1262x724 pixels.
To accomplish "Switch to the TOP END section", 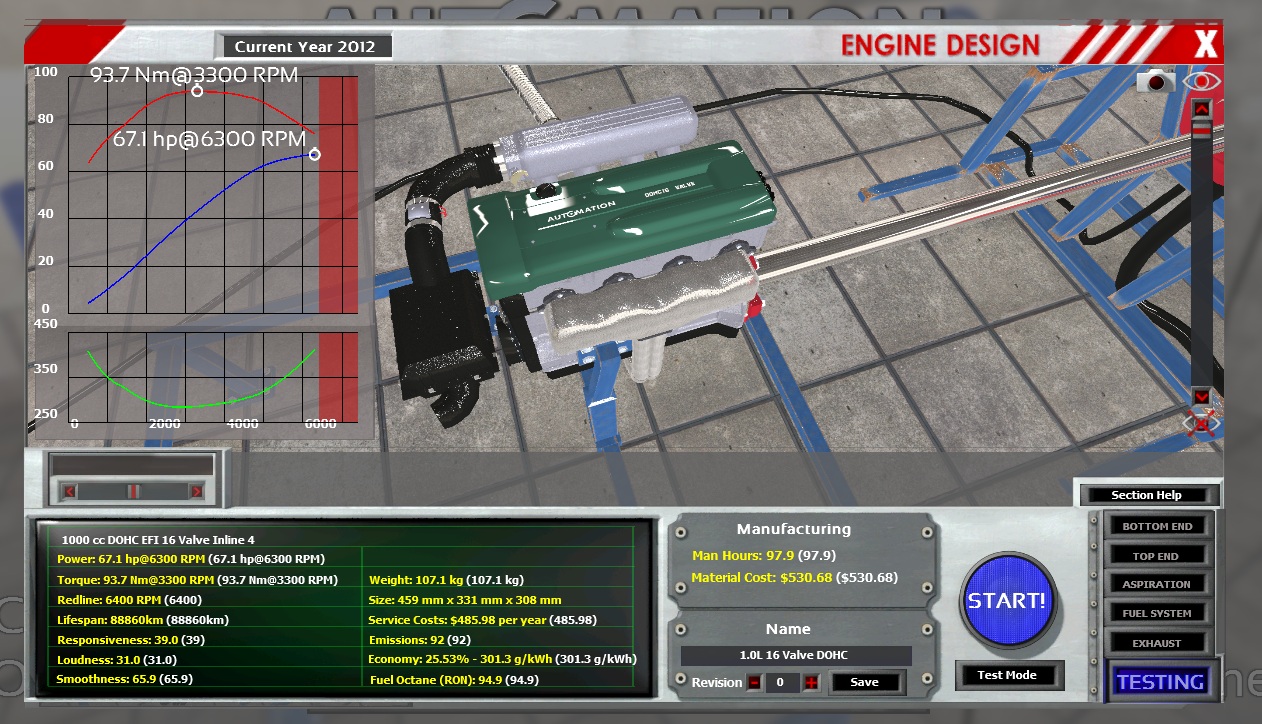I will [x=1157, y=556].
